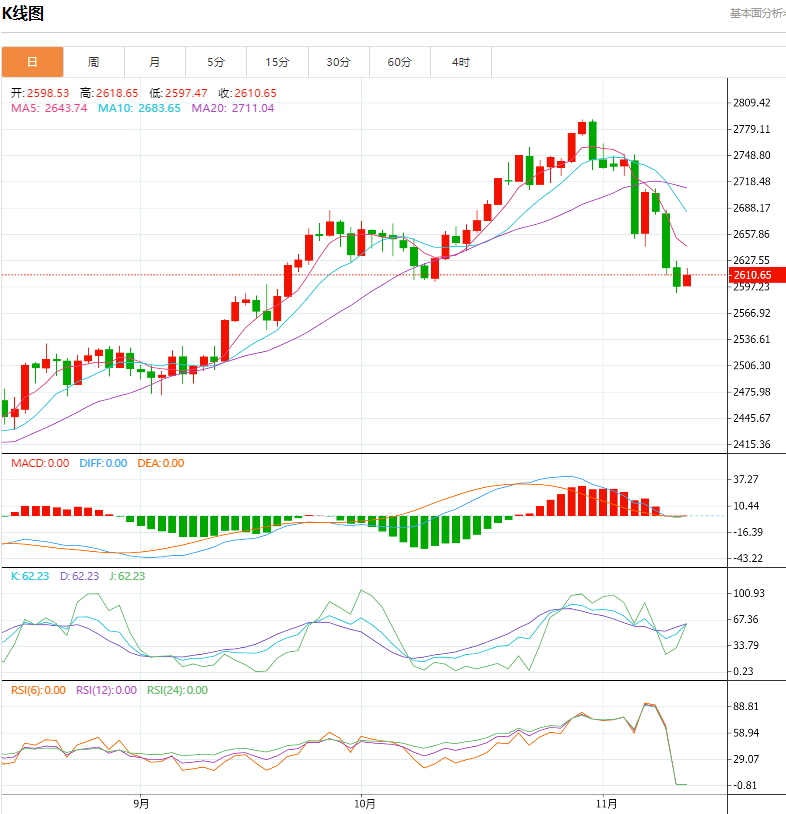Viewport: 786px width, 814px height.
Task: Click the MA5 legend label
Action: coord(49,108)
